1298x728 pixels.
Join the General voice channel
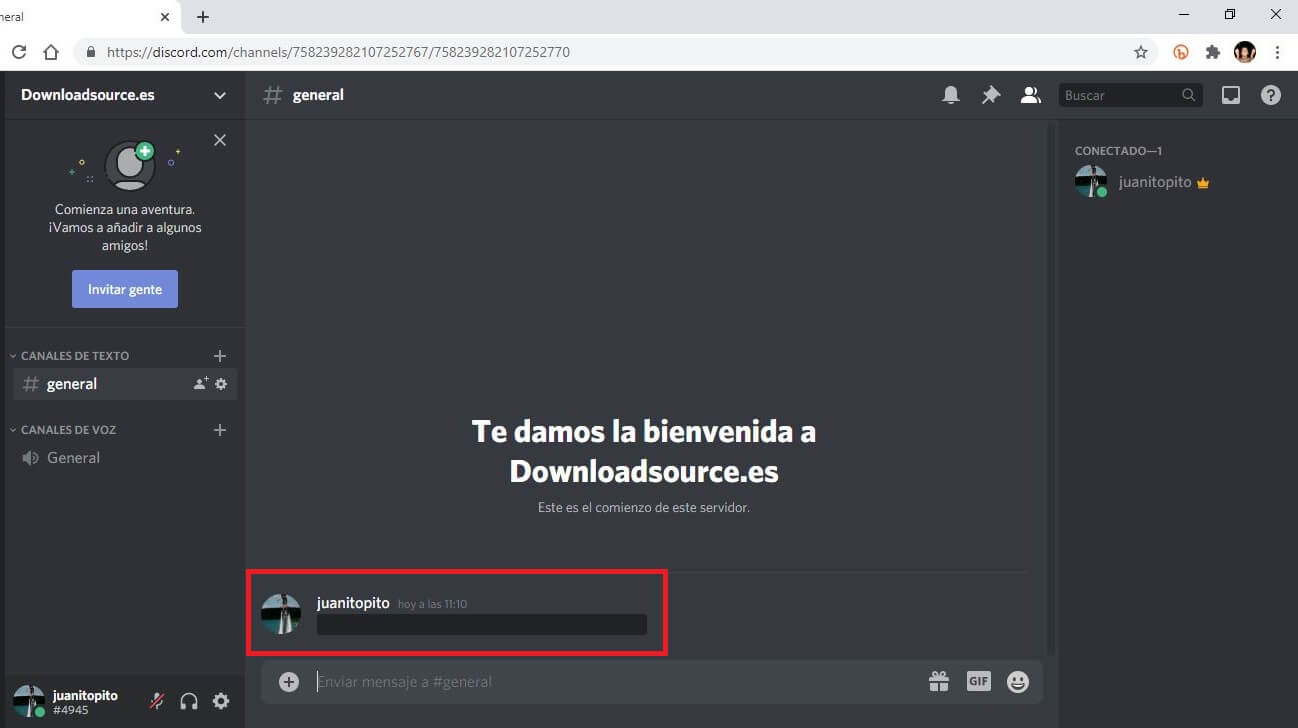124,458
